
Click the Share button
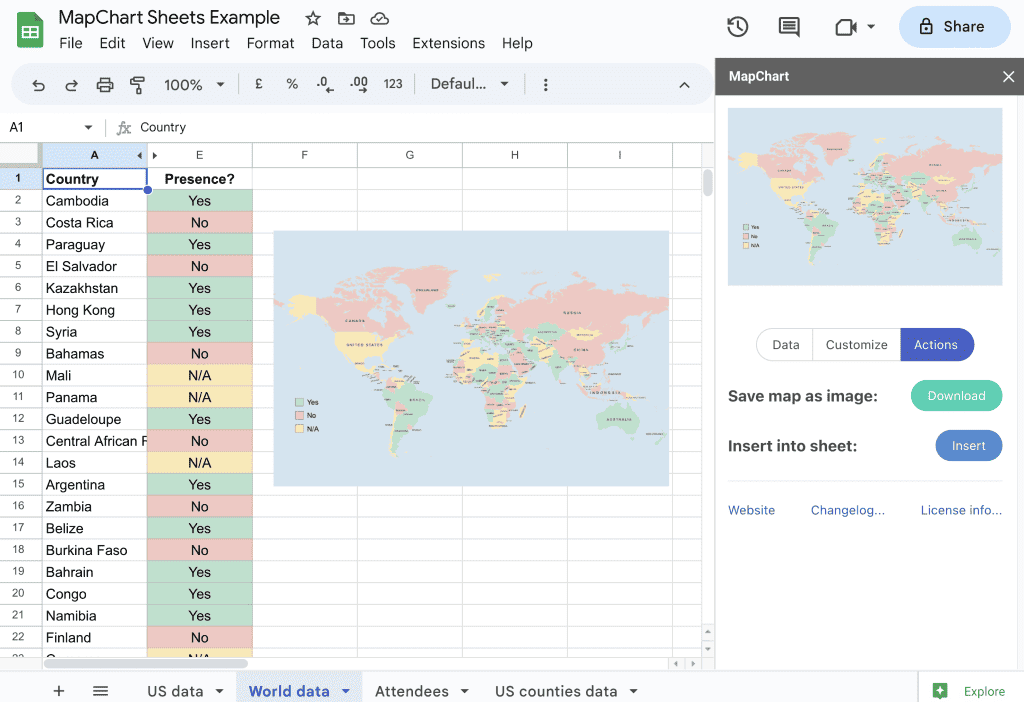954,27
